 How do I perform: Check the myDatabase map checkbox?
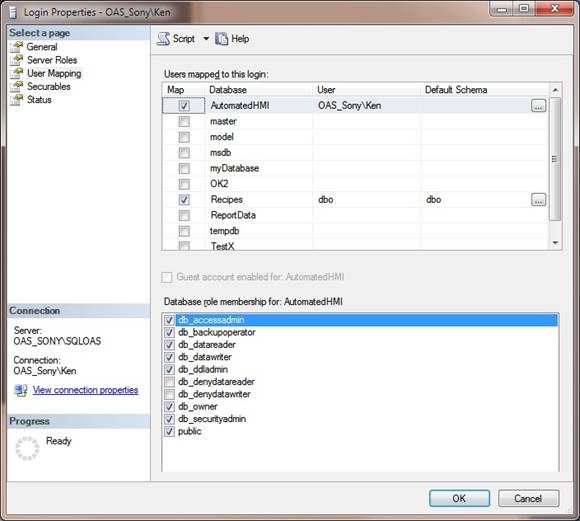pyautogui.click(x=184, y=168)
